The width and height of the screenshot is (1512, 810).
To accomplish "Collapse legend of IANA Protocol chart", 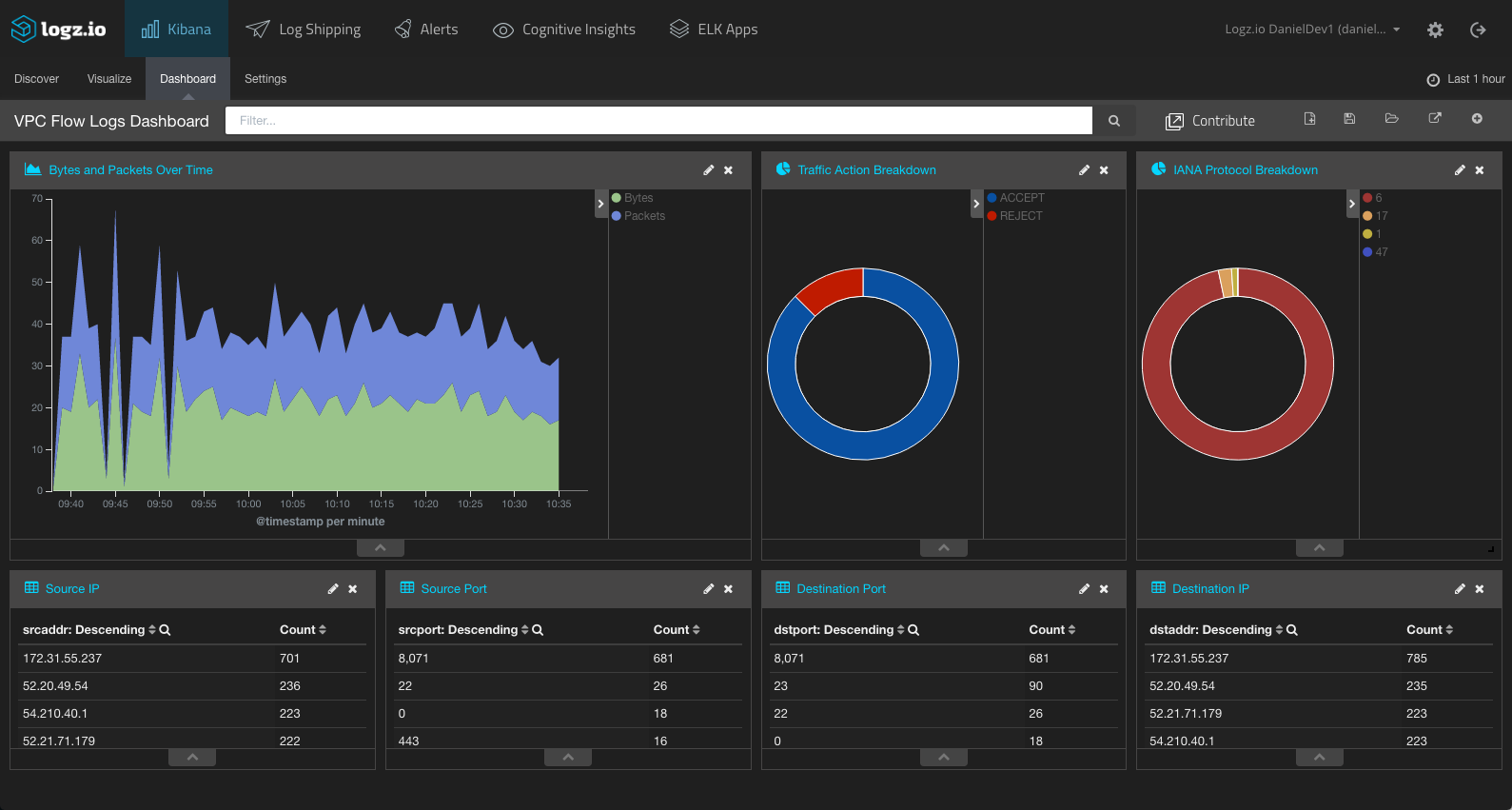I will pyautogui.click(x=1352, y=204).
